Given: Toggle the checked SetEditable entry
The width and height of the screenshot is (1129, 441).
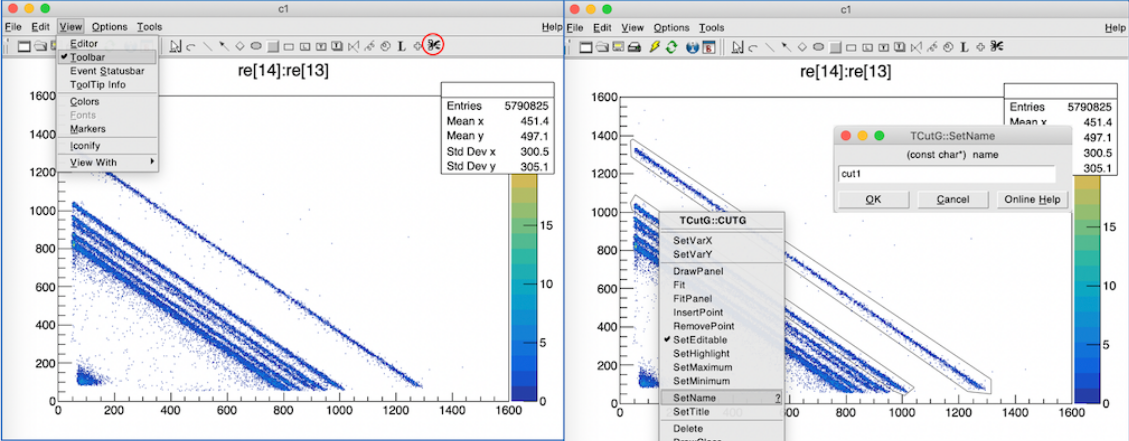Looking at the screenshot, I should point(722,339).
